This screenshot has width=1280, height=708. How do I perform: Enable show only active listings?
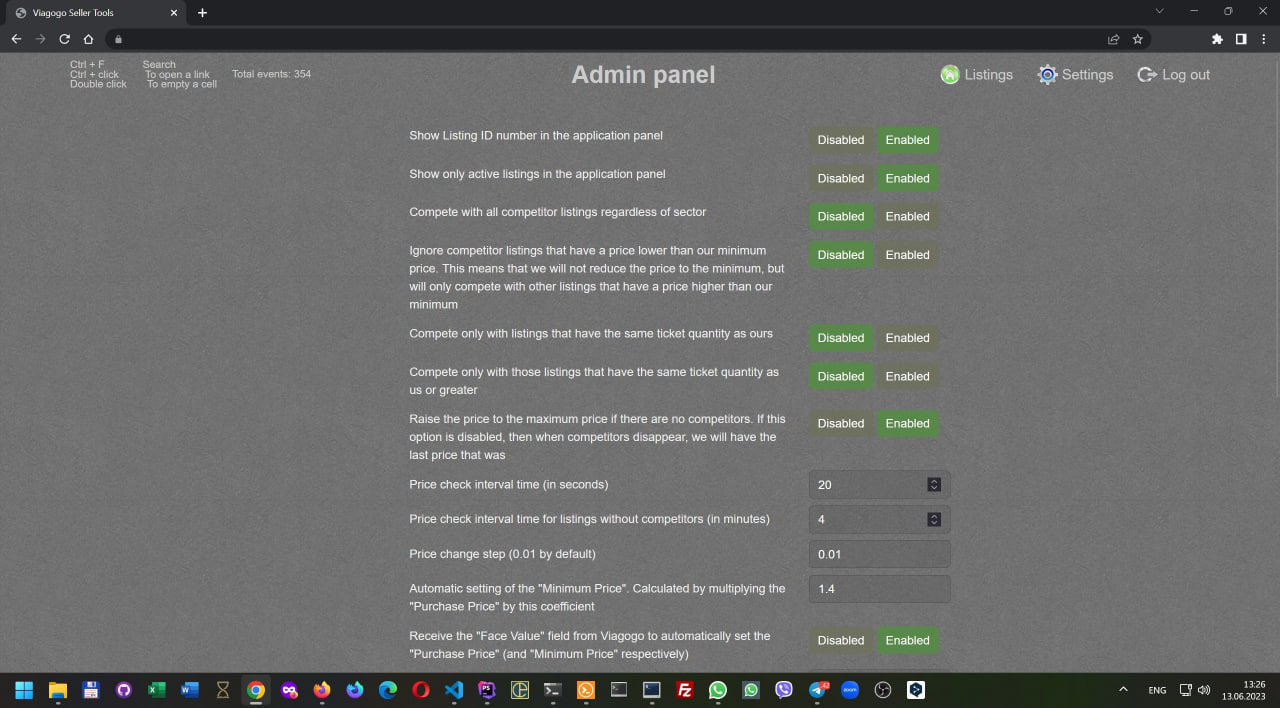[x=907, y=178]
